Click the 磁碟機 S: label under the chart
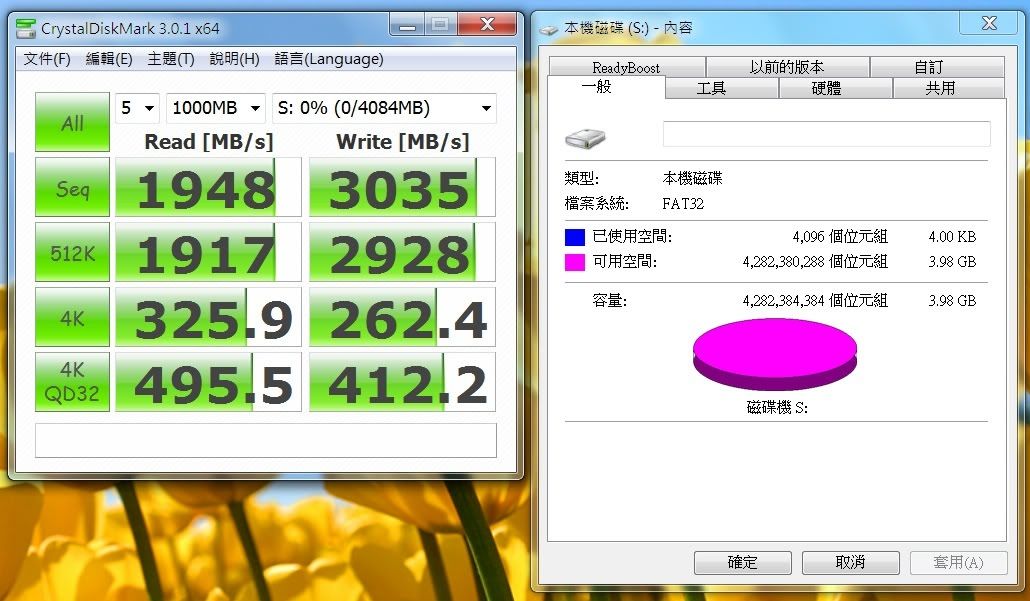This screenshot has height=601, width=1030. [777, 407]
